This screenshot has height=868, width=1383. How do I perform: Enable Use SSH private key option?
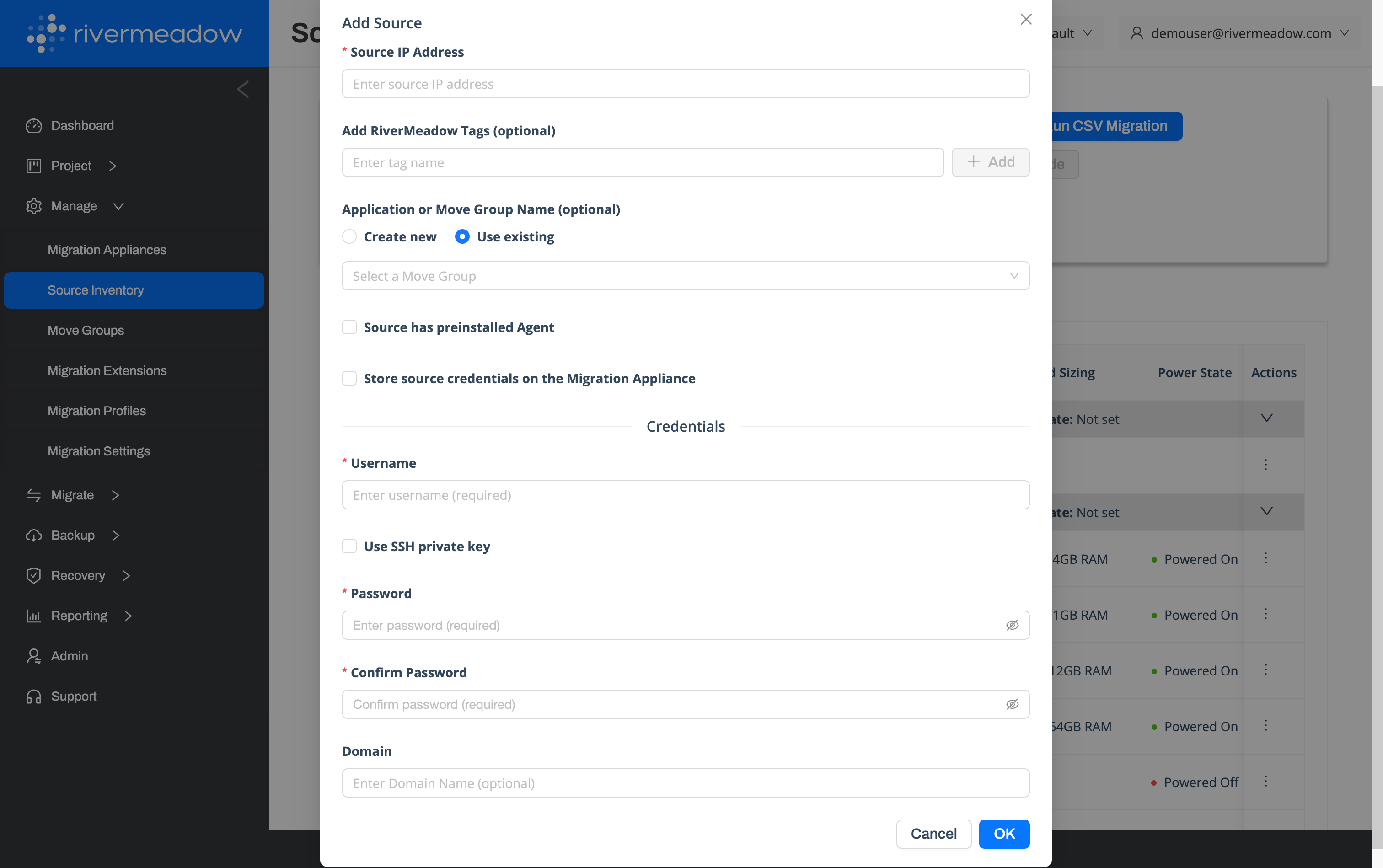coord(349,546)
